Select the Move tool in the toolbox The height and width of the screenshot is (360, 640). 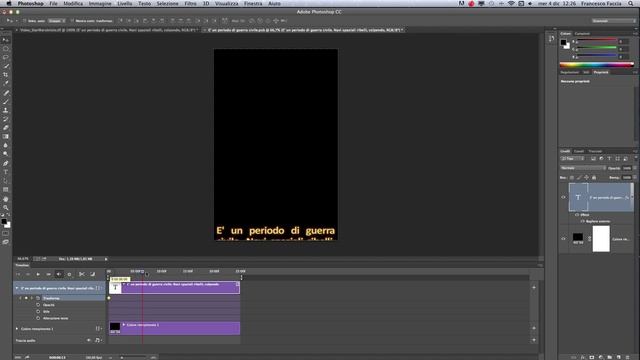pos(6,40)
